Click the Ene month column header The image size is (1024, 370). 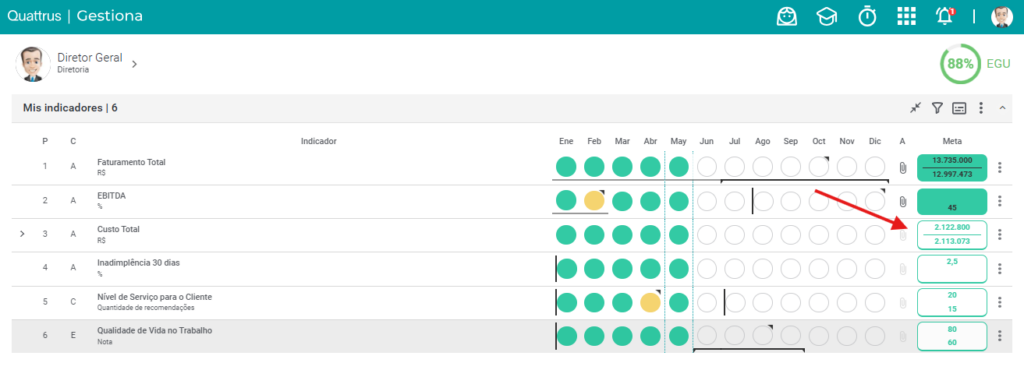[x=566, y=141]
